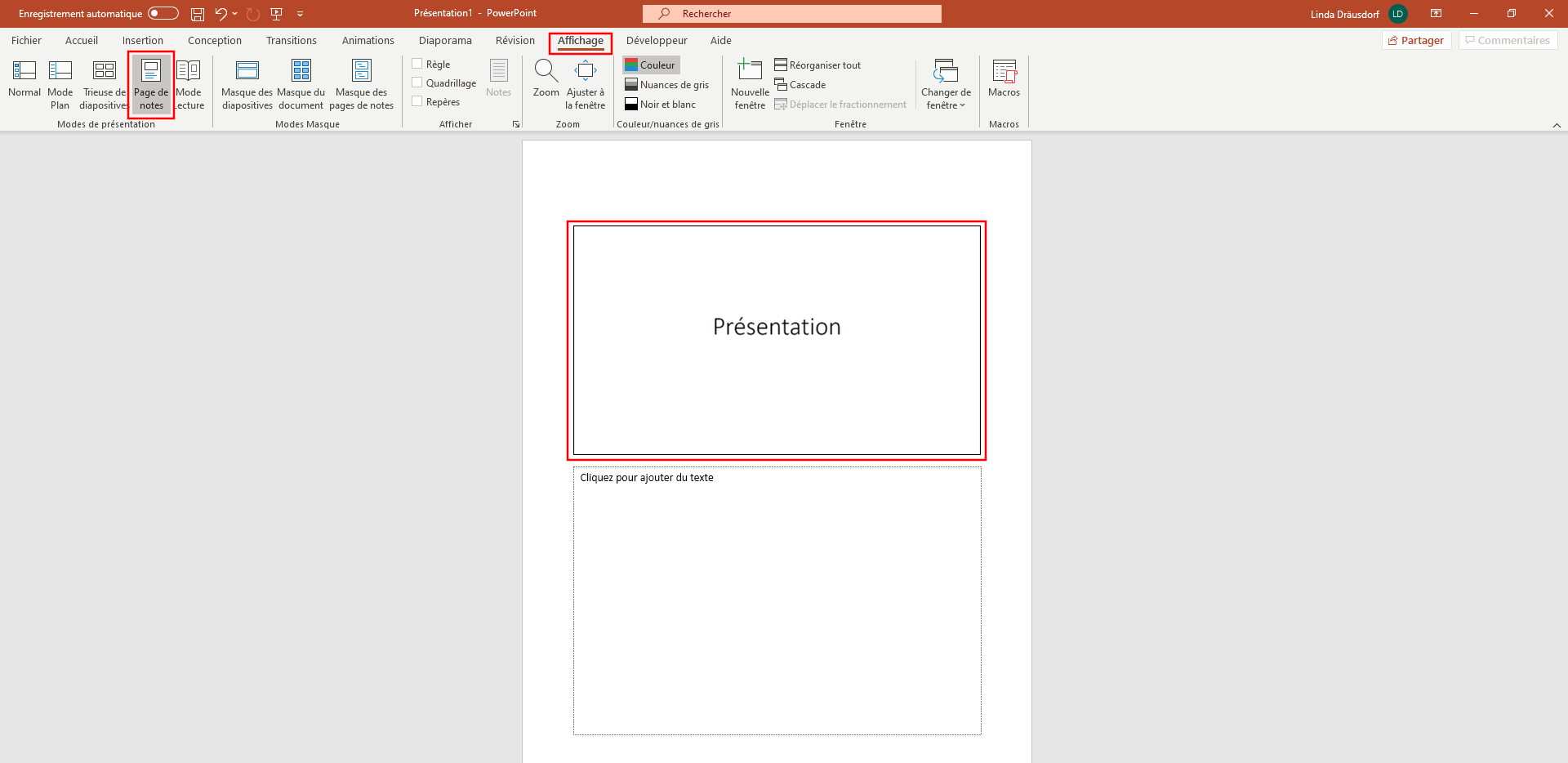Open the Fichier tab

[x=26, y=40]
